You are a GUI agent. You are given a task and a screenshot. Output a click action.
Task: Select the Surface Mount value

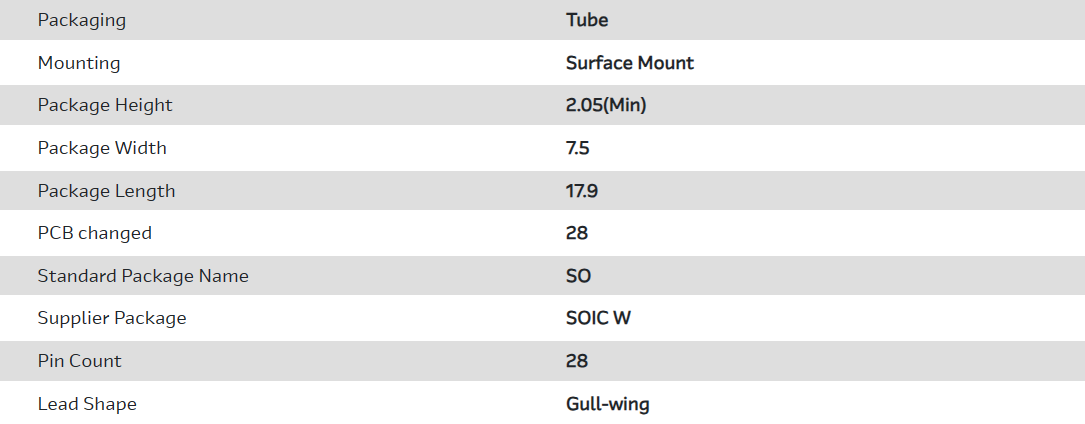[x=630, y=63]
